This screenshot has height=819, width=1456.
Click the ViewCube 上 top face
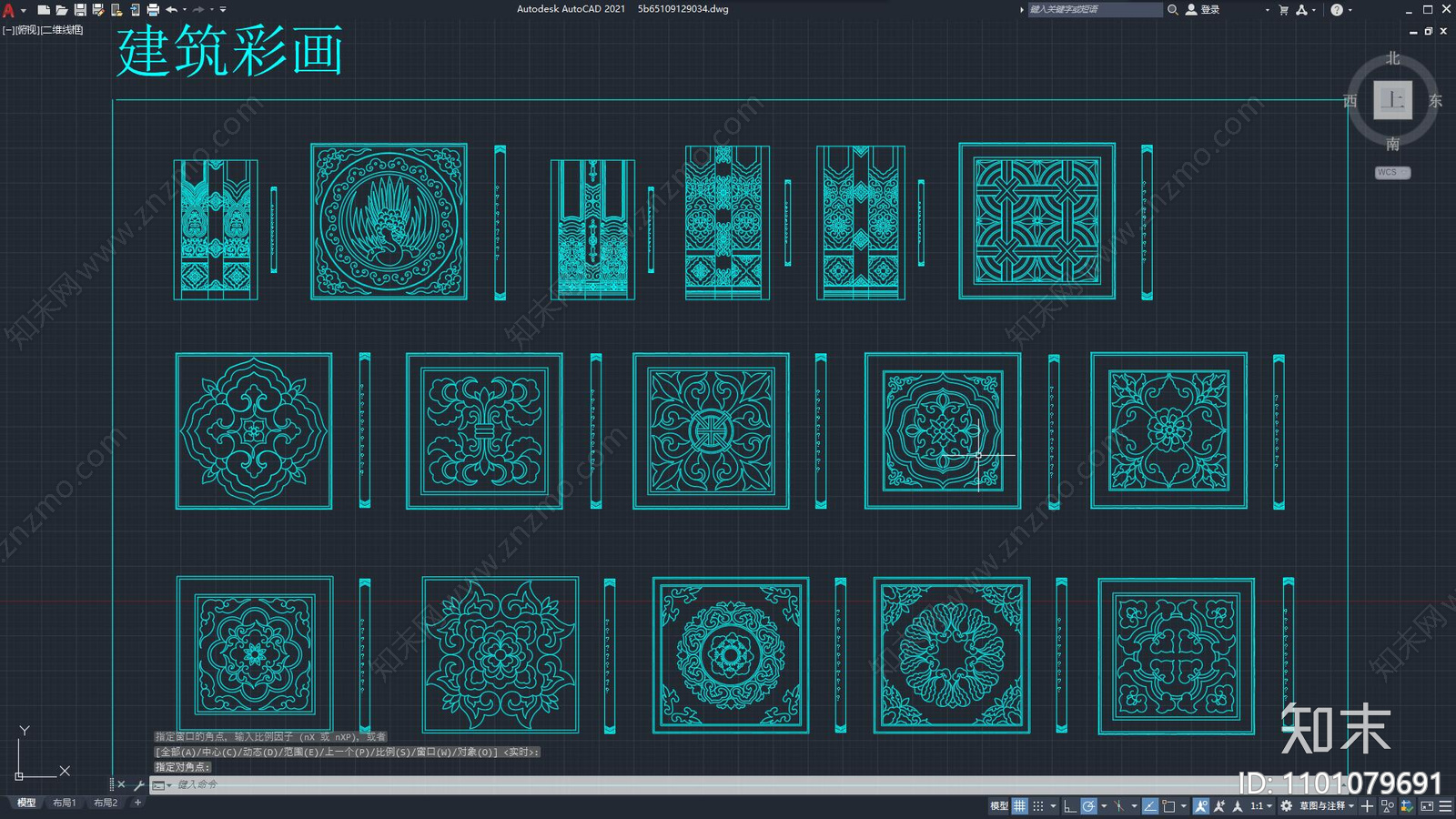coord(1392,100)
